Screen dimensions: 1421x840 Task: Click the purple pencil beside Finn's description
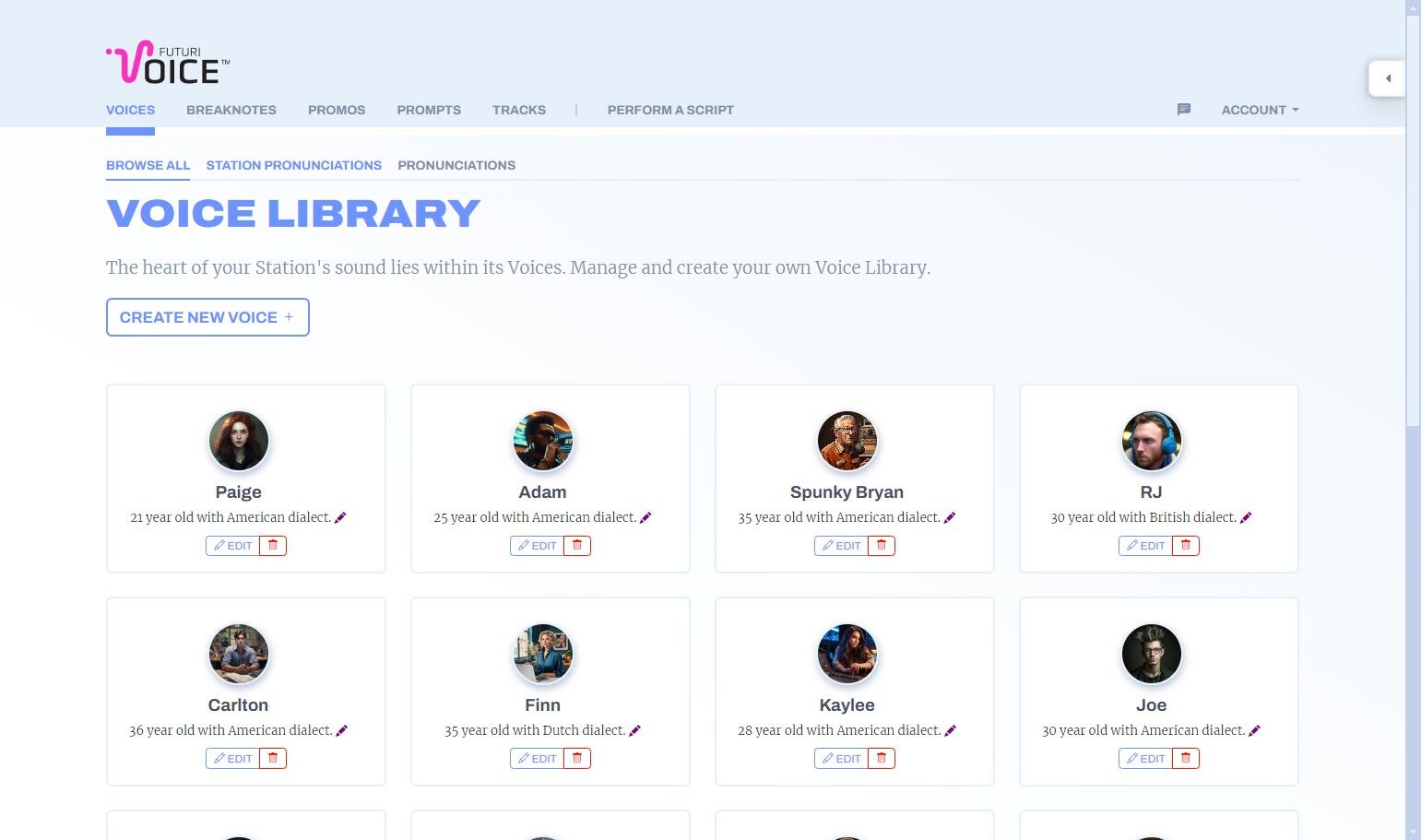tap(634, 730)
